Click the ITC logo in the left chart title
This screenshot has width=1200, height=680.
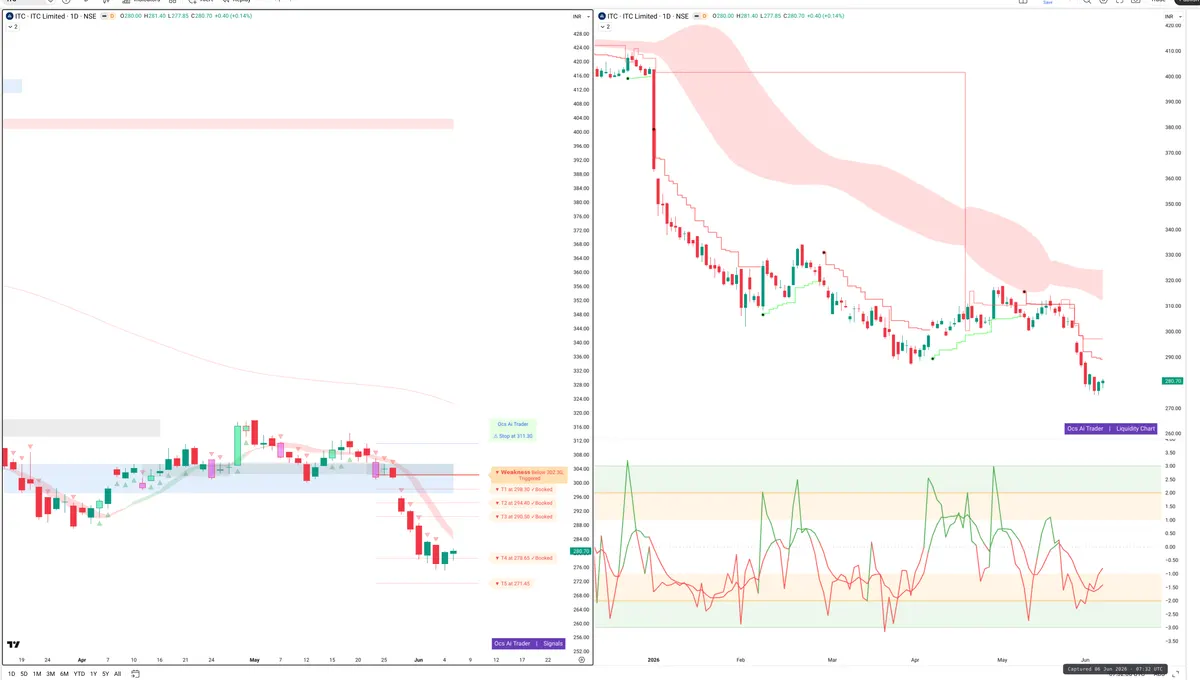tap(9, 17)
